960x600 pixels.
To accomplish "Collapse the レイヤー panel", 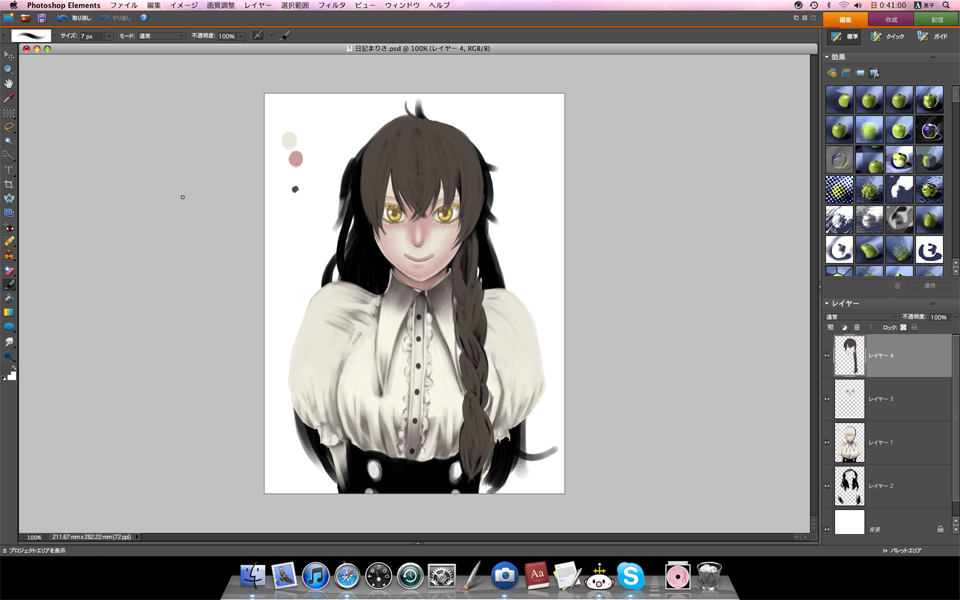I will pos(827,303).
